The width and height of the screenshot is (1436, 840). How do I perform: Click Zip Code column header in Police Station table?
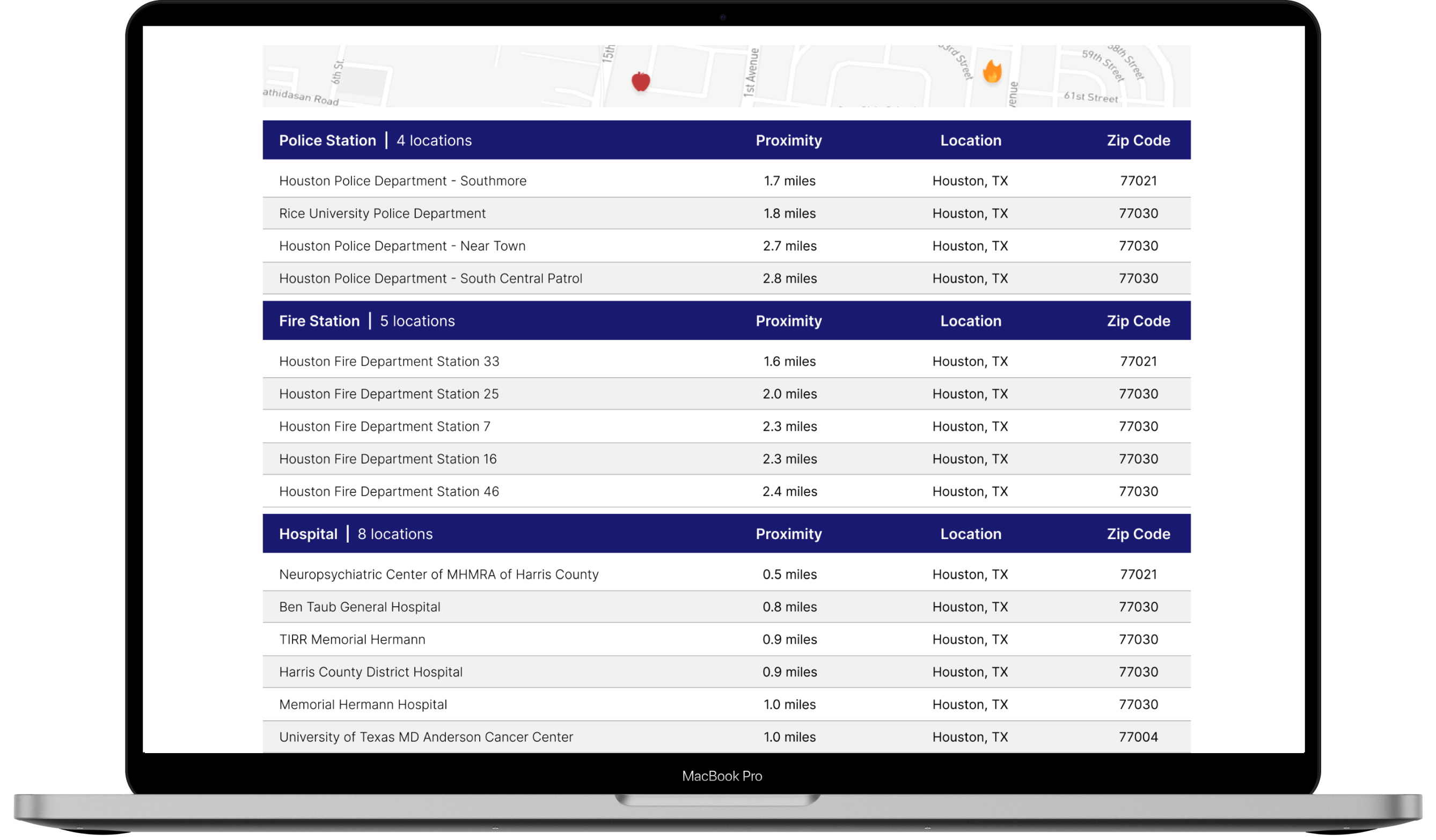[1138, 140]
